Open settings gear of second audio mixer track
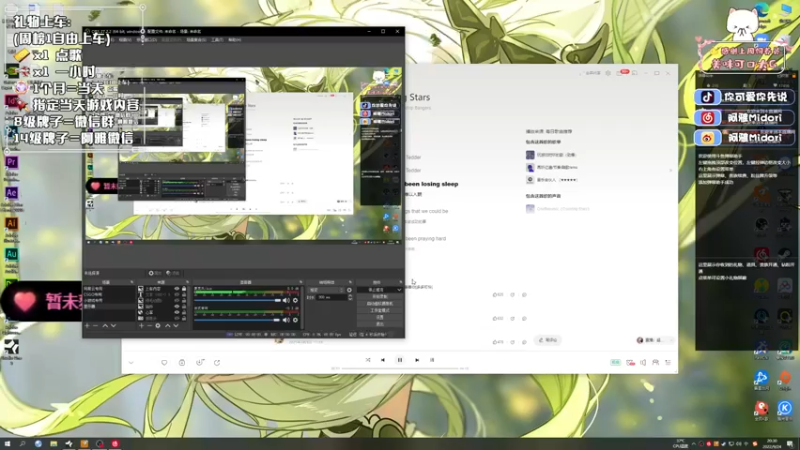This screenshot has width=800, height=450. pyautogui.click(x=295, y=320)
